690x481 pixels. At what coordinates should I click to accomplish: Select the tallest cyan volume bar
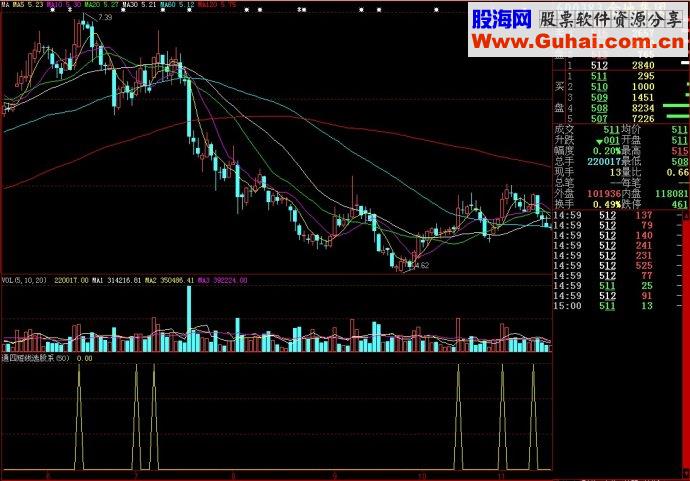click(x=189, y=319)
